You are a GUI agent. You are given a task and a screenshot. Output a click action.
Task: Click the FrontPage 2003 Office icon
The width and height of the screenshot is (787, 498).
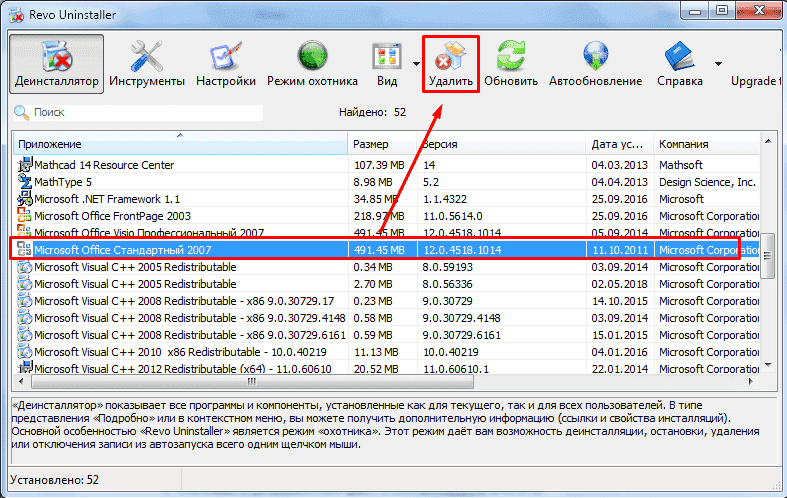[25, 215]
